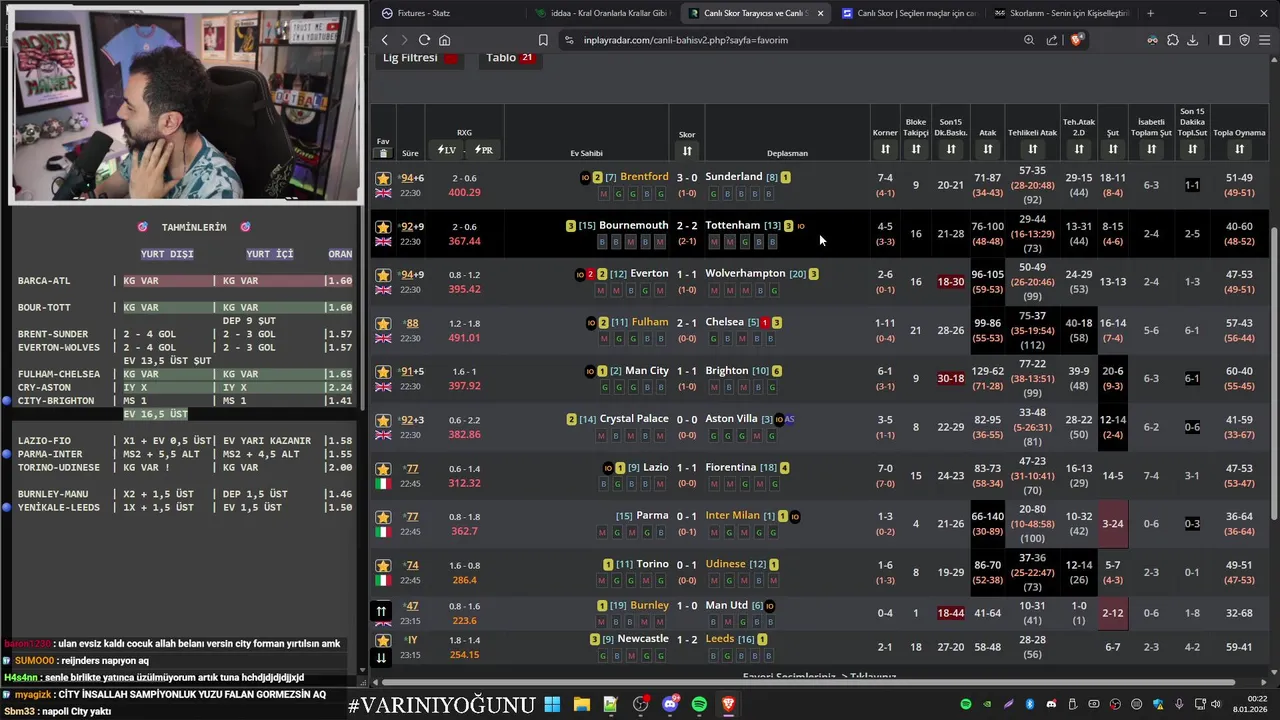Jump to top with the double up-arrow button
1280x720 pixels.
tap(381, 610)
